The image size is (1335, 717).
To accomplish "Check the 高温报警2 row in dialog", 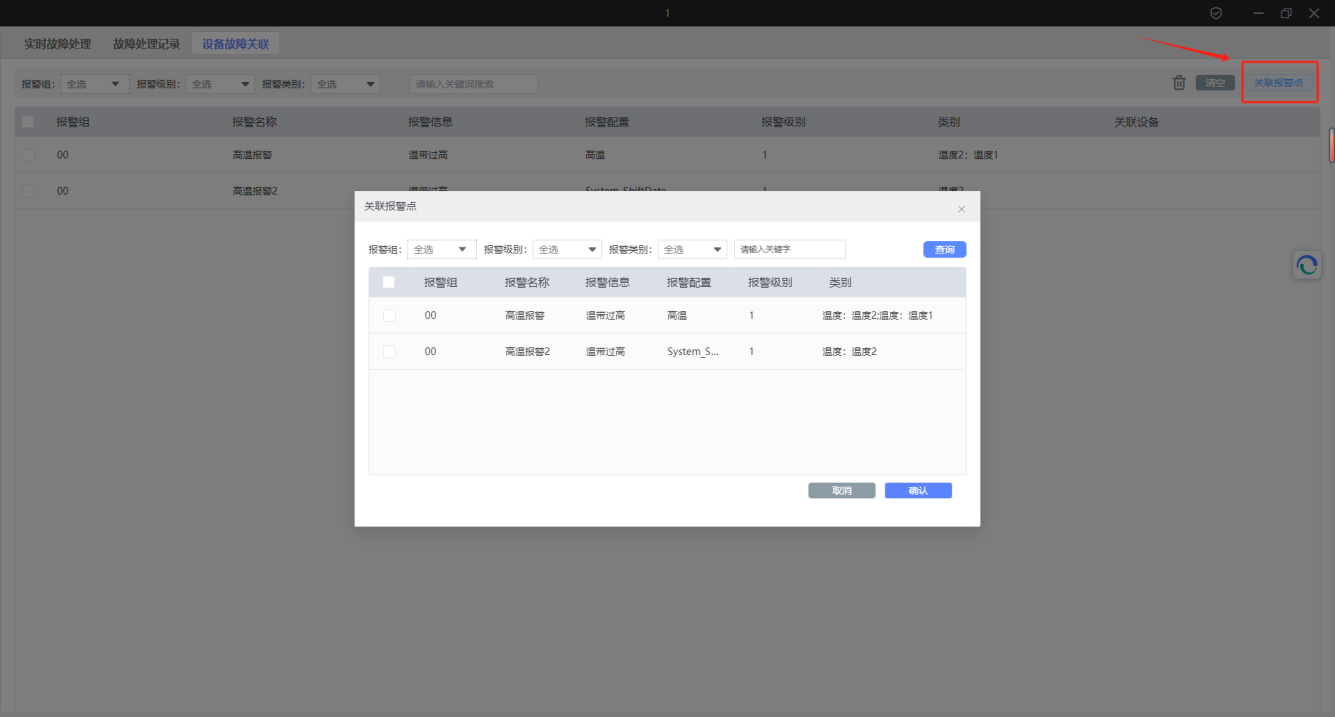I will [389, 351].
